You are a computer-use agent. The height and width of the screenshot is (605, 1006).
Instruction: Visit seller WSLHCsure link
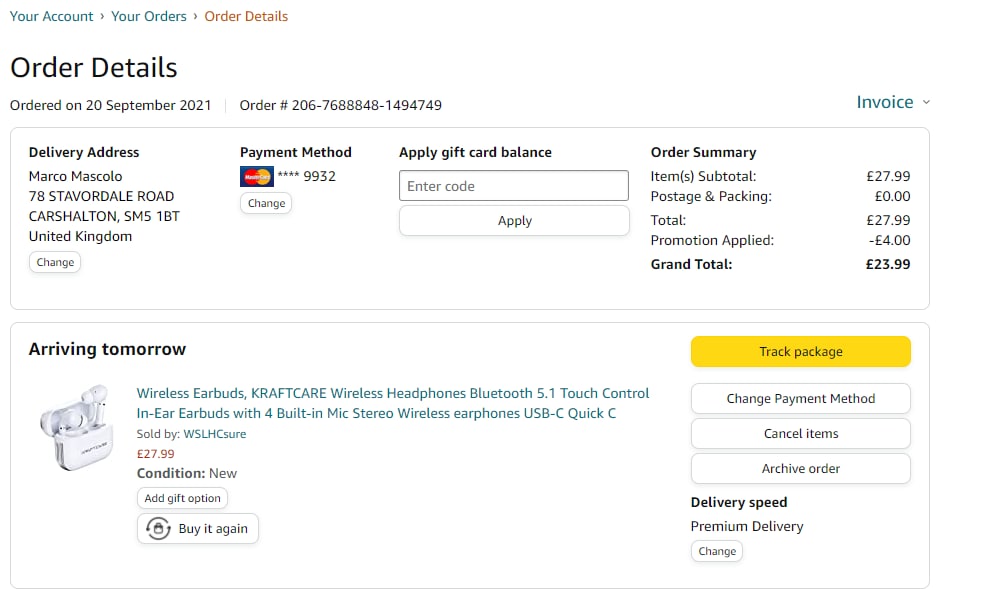tap(214, 434)
